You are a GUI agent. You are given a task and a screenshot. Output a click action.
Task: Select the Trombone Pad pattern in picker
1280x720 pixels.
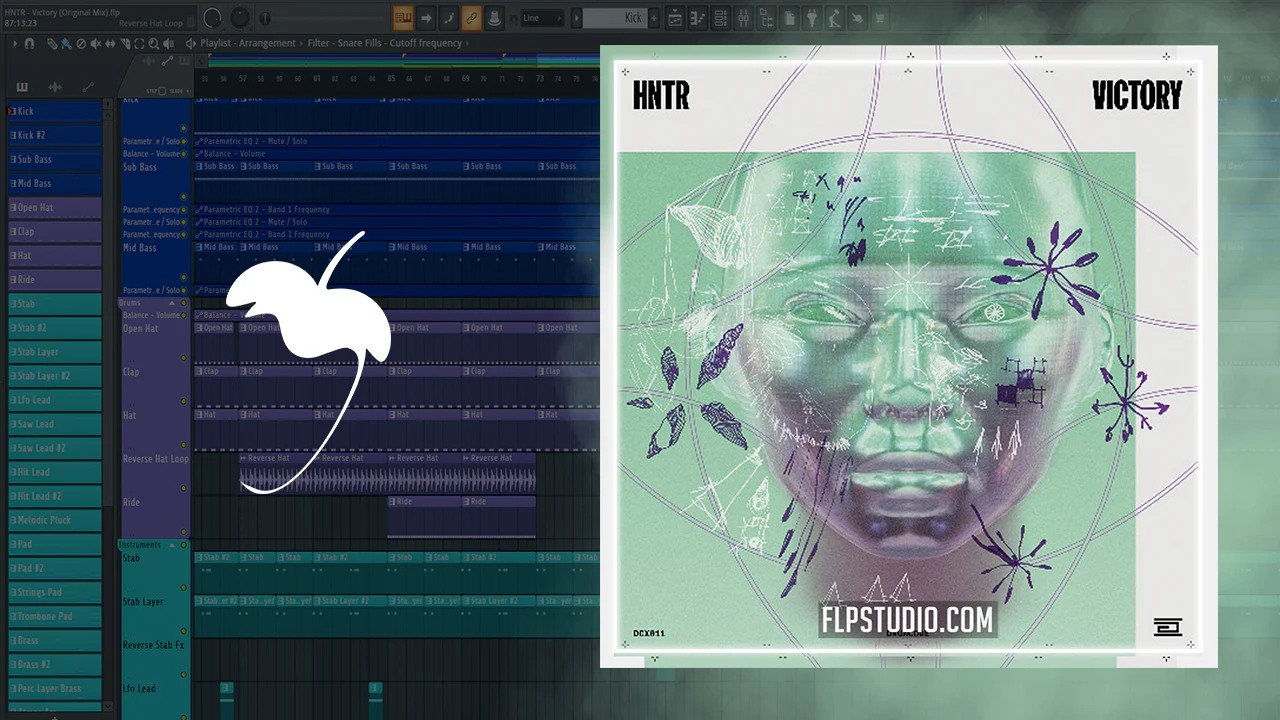pyautogui.click(x=55, y=616)
